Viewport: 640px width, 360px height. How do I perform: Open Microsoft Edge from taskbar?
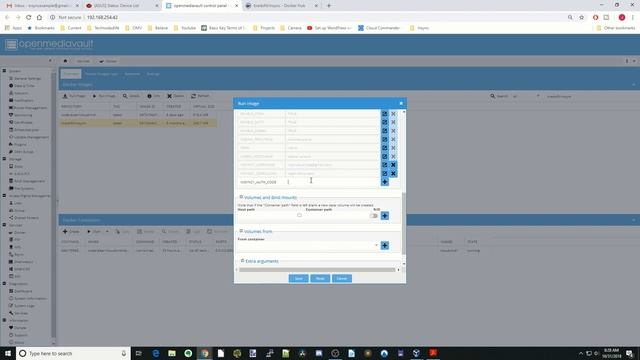coord(156,353)
